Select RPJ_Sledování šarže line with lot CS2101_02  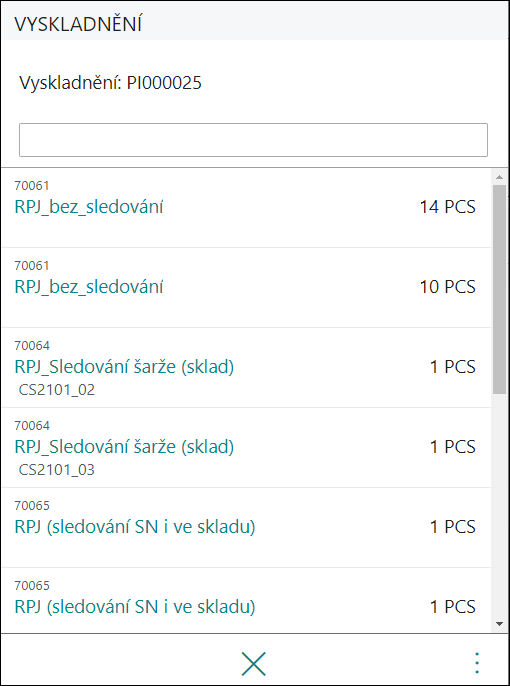point(246,368)
